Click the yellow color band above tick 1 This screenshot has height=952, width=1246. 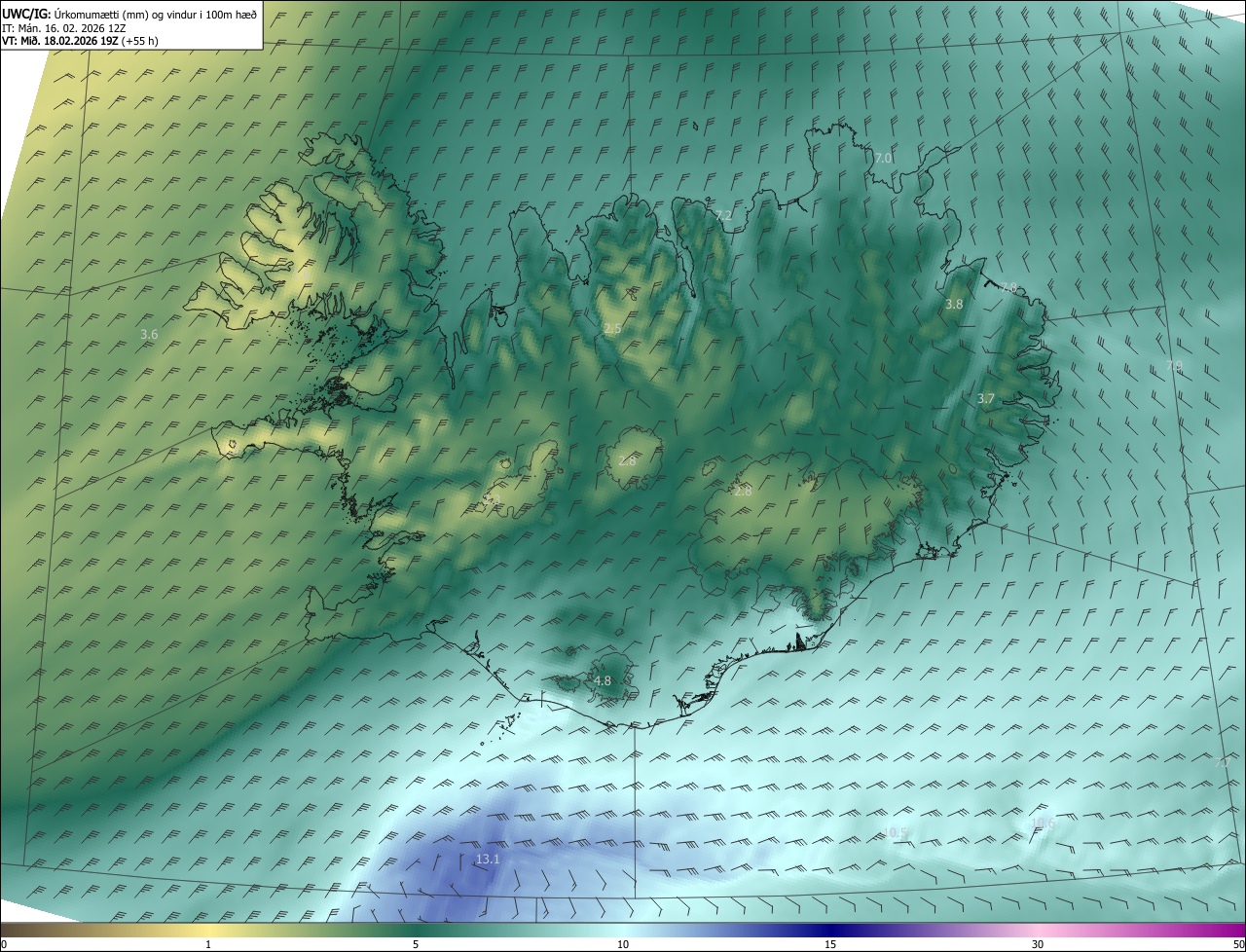pyautogui.click(x=208, y=931)
